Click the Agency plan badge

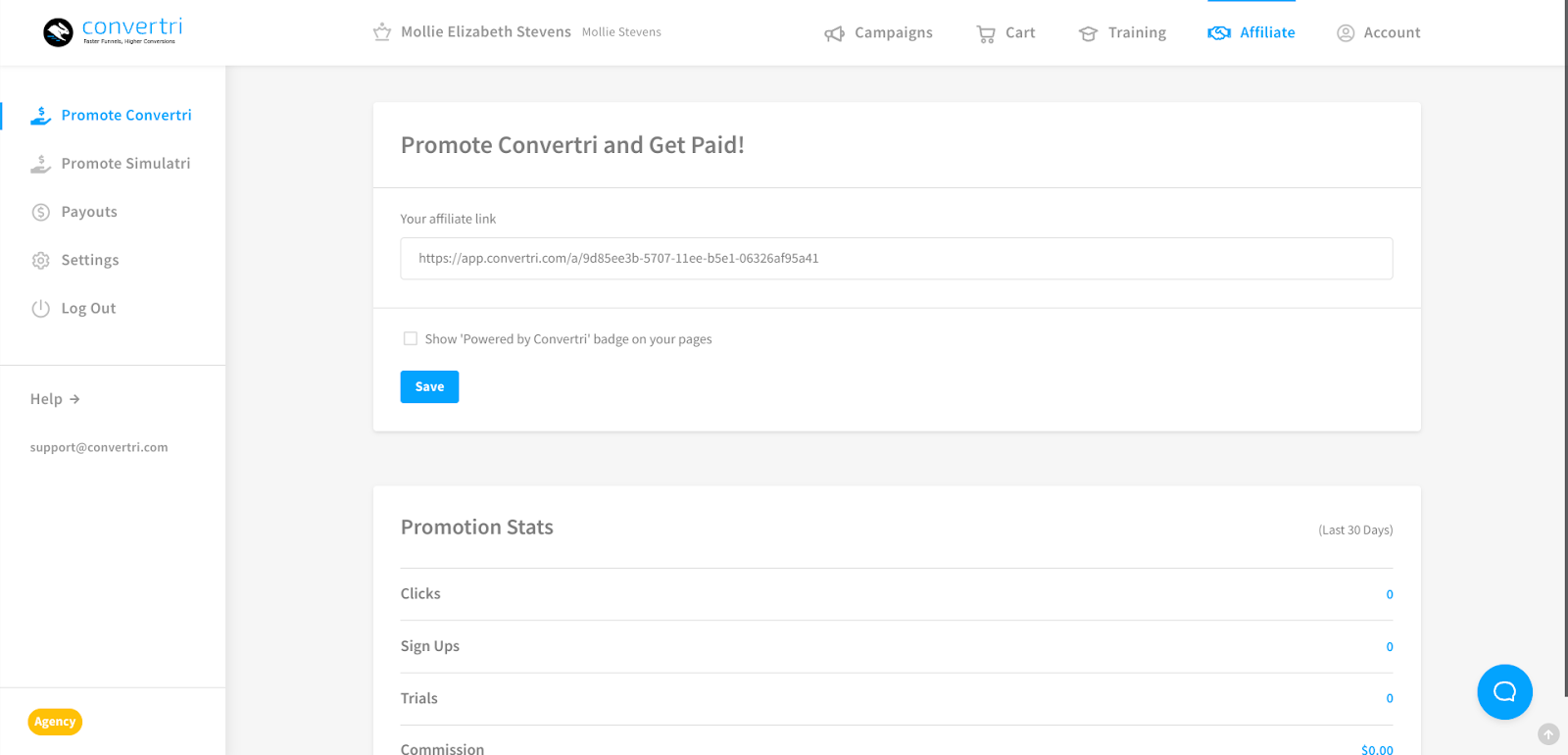click(x=55, y=722)
